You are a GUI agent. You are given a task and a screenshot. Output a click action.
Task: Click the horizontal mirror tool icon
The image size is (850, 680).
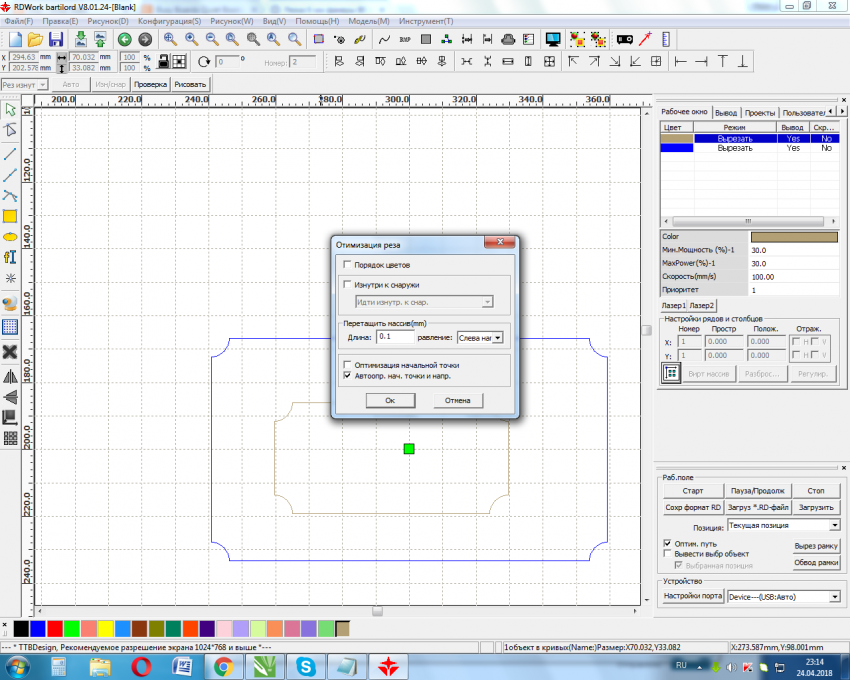pyautogui.click(x=10, y=376)
